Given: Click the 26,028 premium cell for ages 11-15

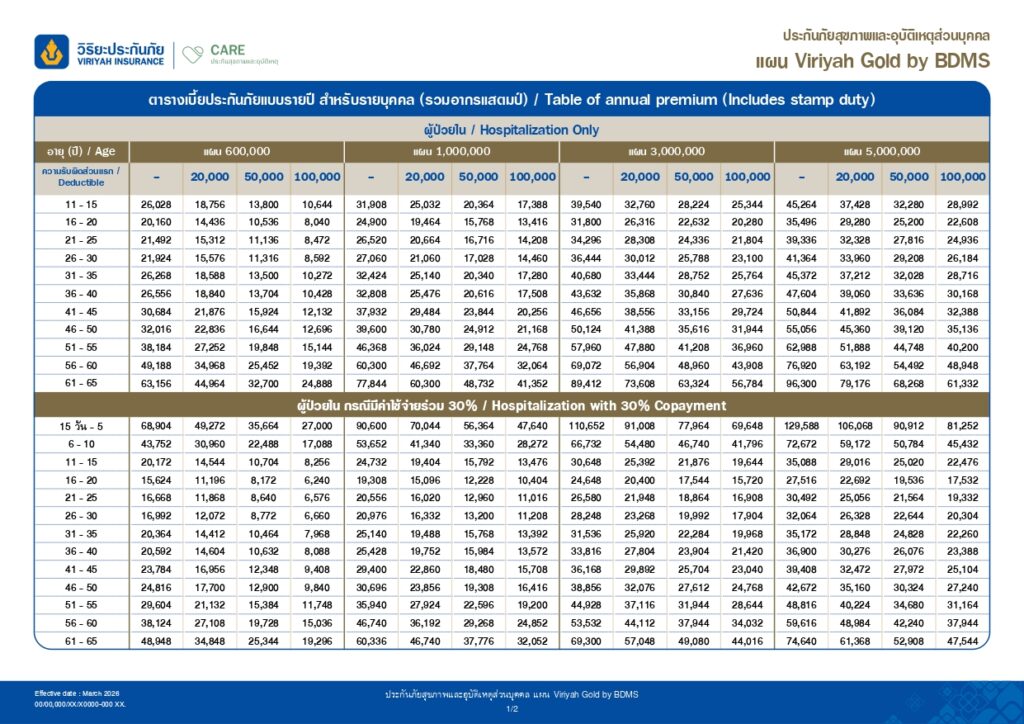Looking at the screenshot, I should pyautogui.click(x=156, y=204).
